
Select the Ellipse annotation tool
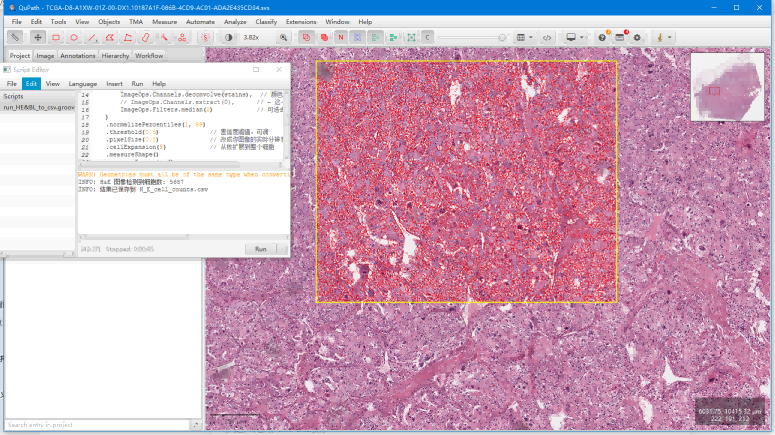[x=74, y=37]
